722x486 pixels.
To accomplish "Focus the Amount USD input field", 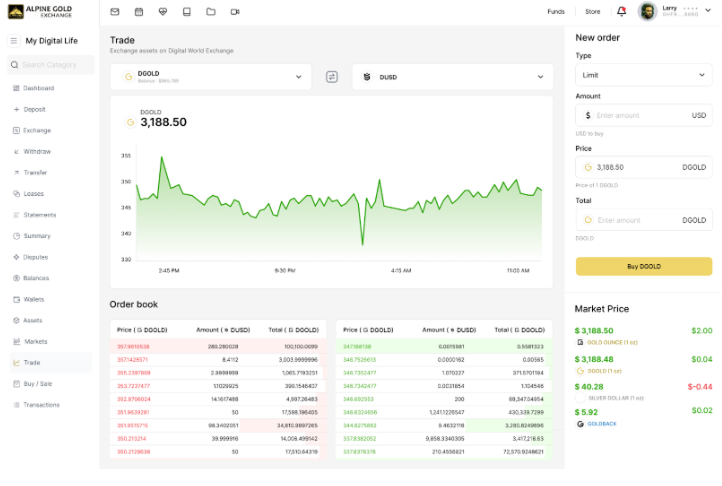I will click(644, 115).
